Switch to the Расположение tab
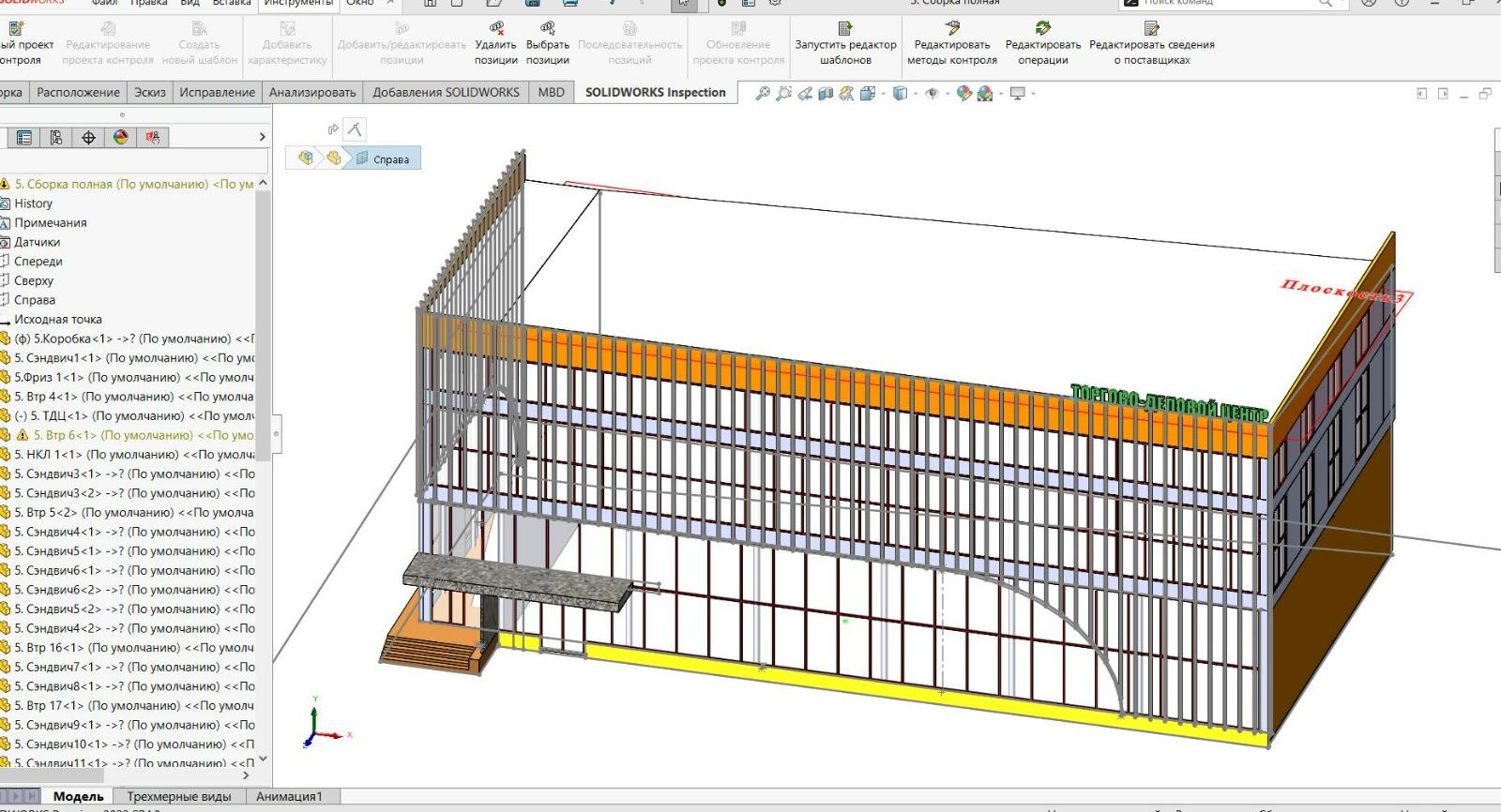 pyautogui.click(x=78, y=92)
